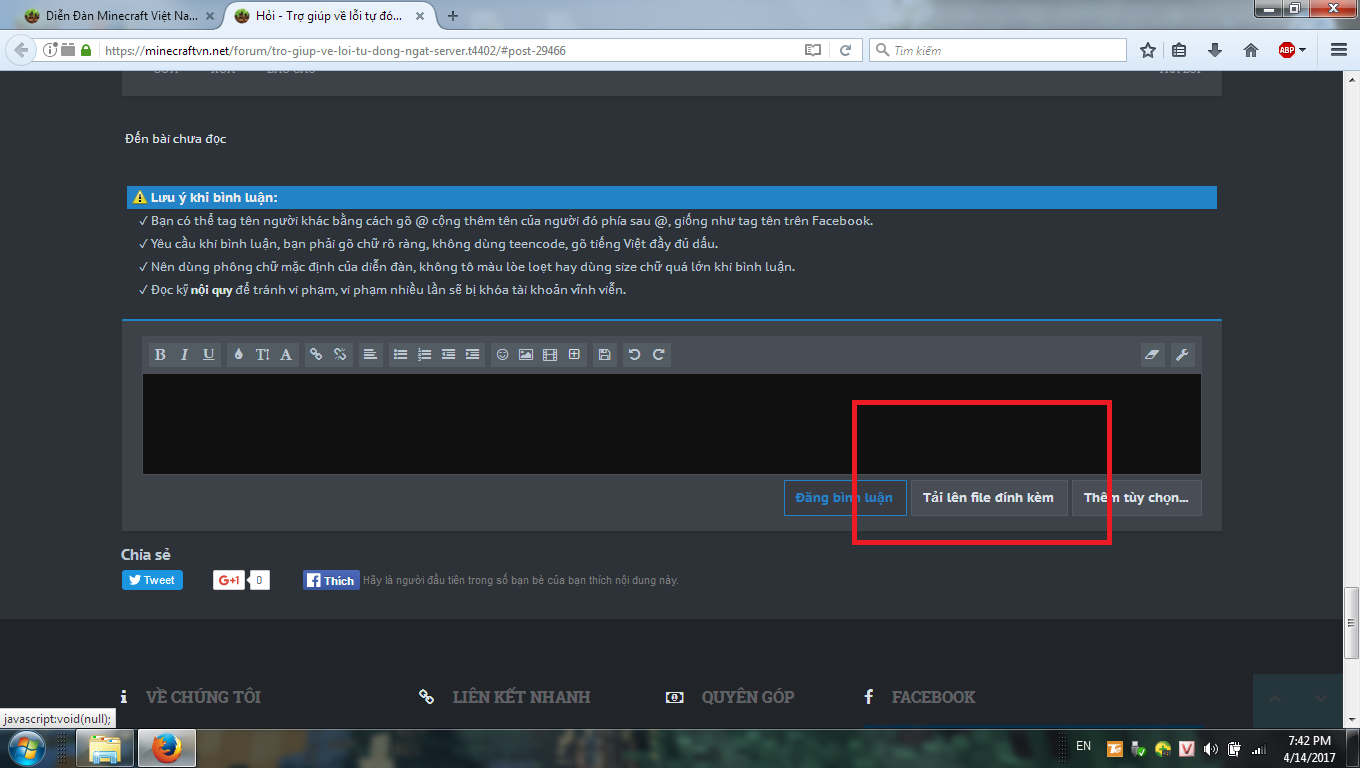Image resolution: width=1360 pixels, height=768 pixels.
Task: Open Thêm tùy chọn... options
Action: pyautogui.click(x=1136, y=498)
